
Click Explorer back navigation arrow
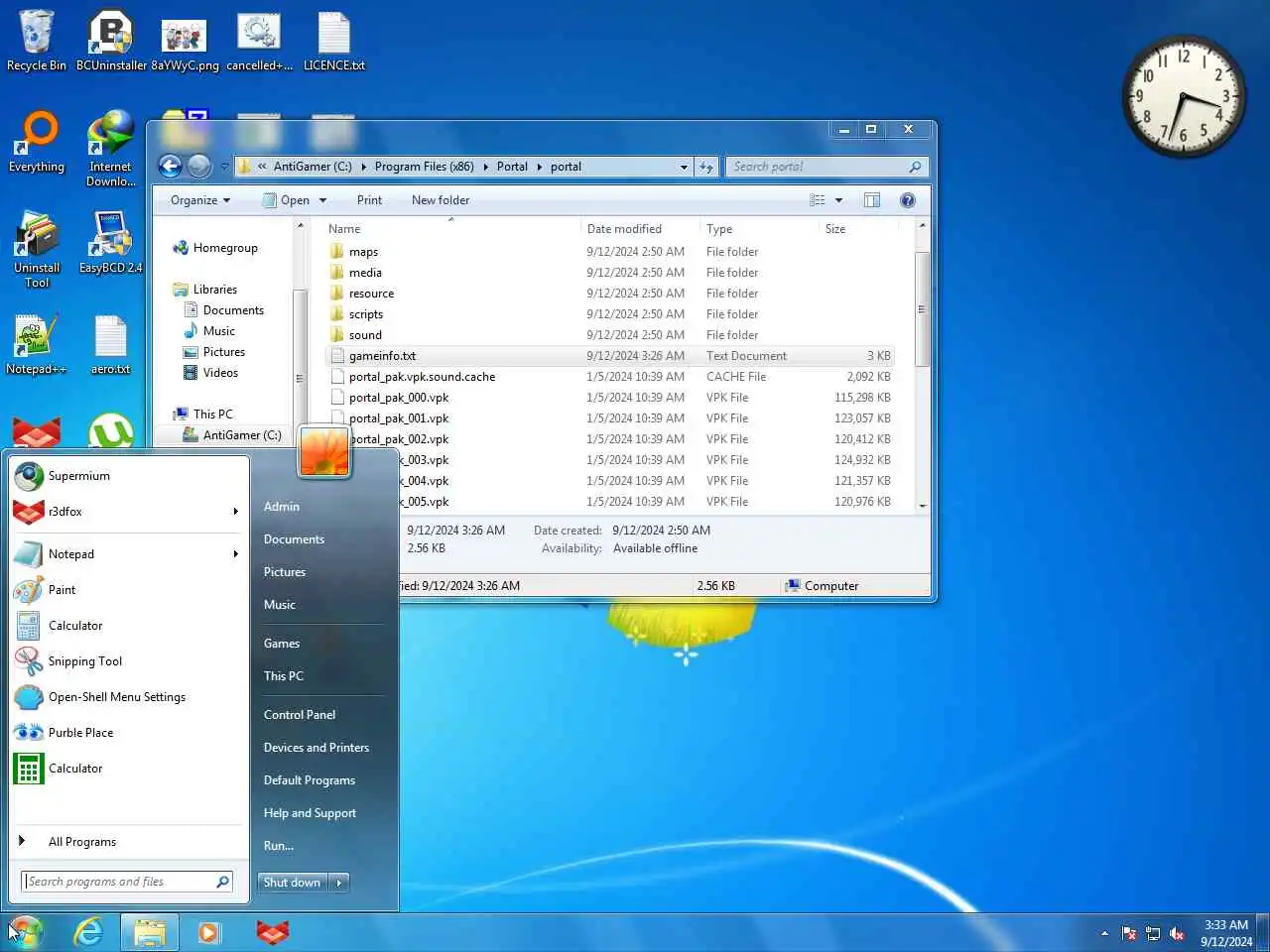pos(171,167)
